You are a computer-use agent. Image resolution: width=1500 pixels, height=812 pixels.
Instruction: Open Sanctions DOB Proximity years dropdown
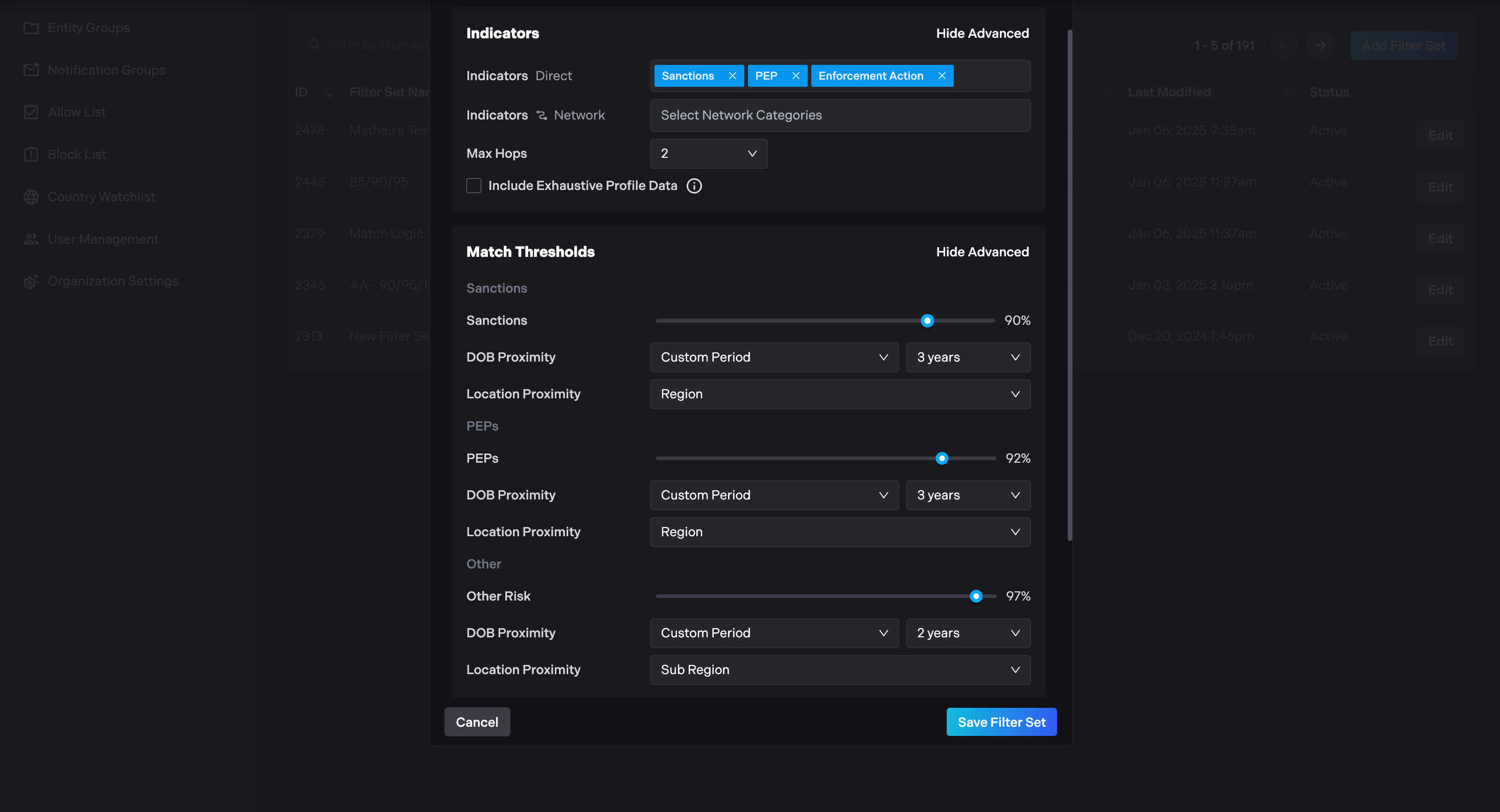[967, 357]
